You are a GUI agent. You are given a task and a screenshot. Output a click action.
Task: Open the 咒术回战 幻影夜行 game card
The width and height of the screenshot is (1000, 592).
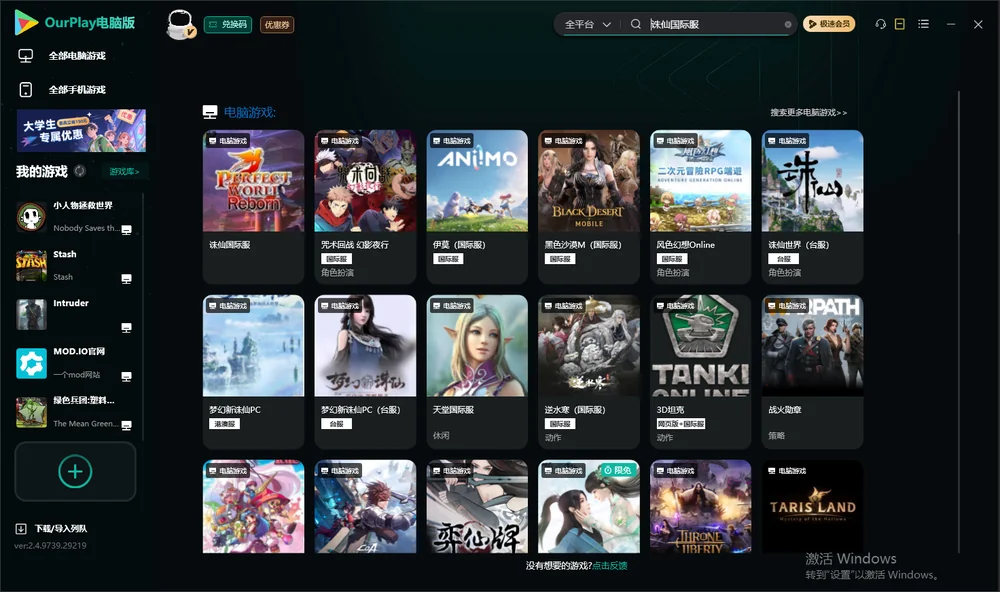click(x=365, y=207)
